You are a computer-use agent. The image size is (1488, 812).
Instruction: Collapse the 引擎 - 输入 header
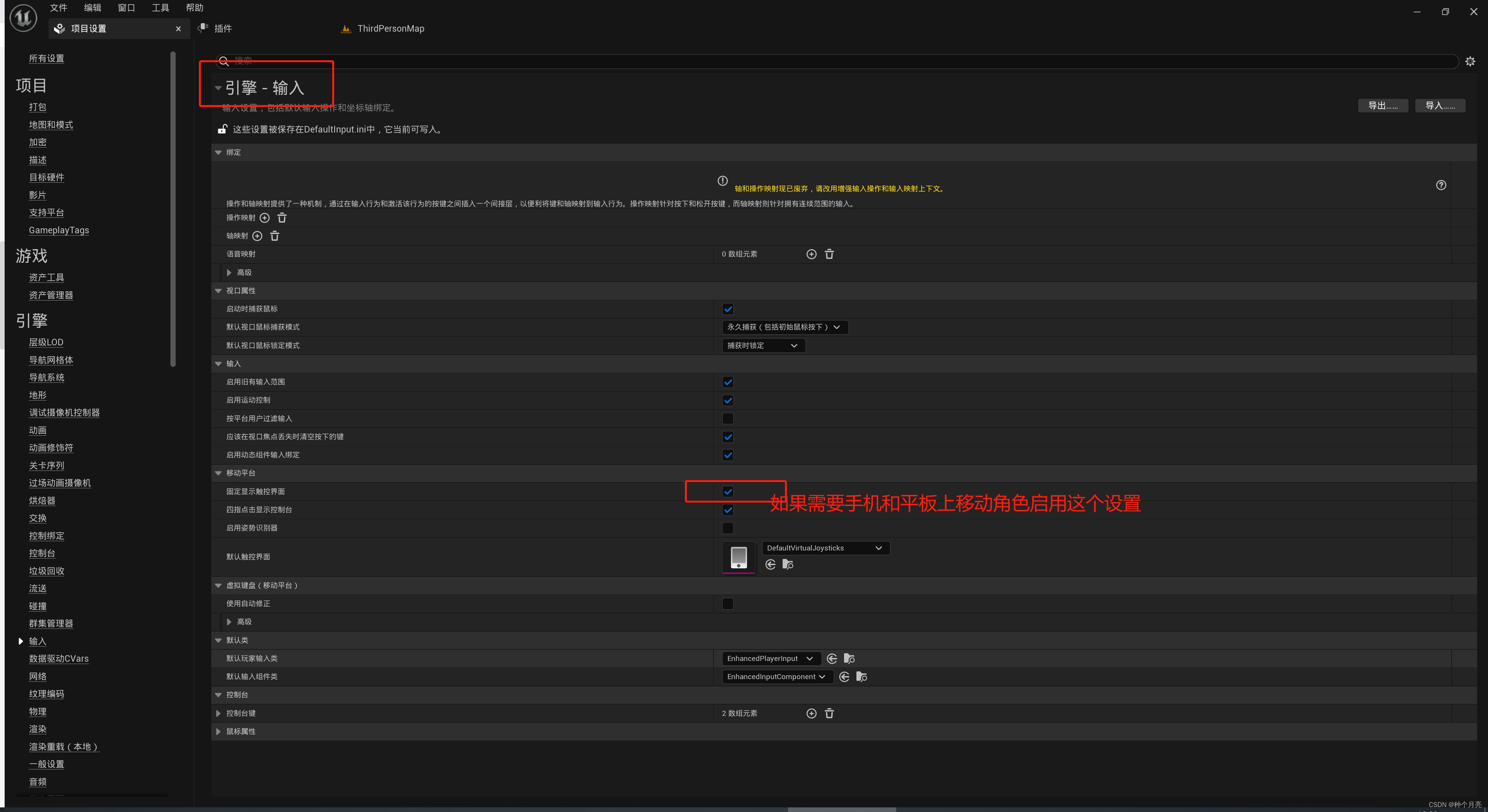(218, 88)
